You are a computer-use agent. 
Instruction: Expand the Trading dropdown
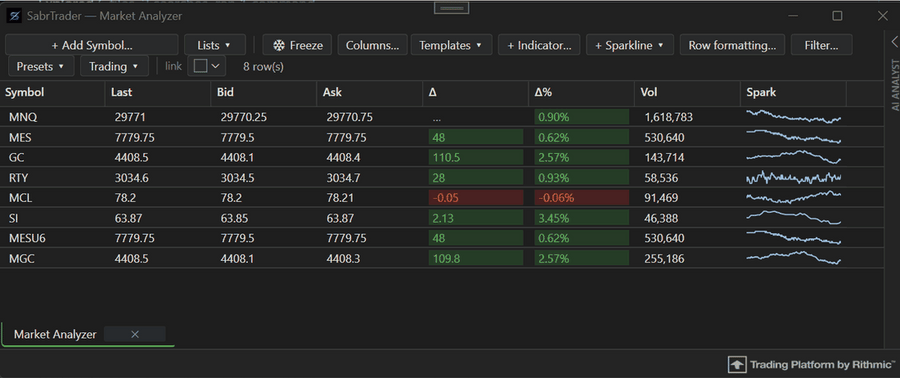coord(114,67)
